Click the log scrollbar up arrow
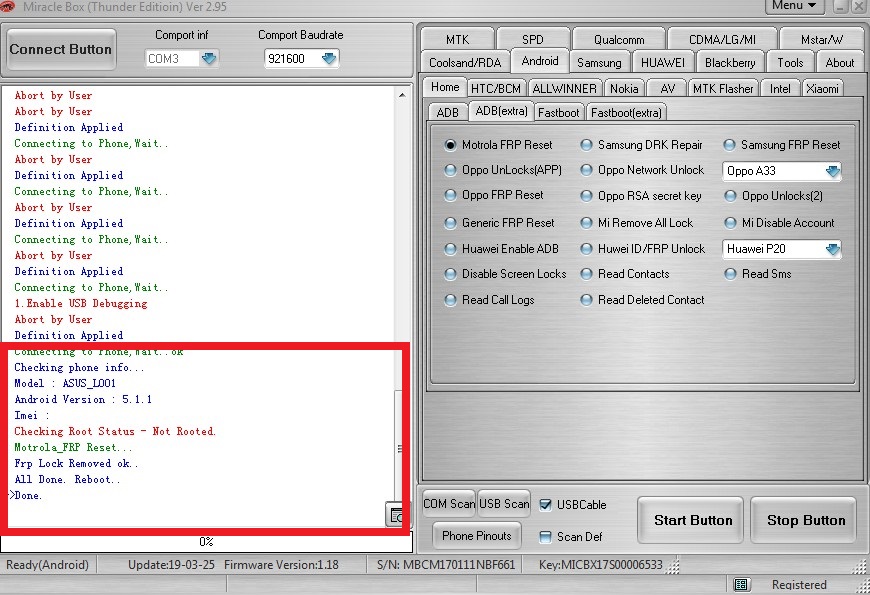 (x=402, y=95)
